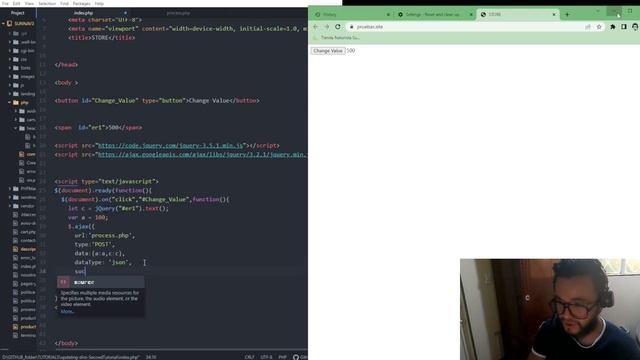Image resolution: width=640 pixels, height=360 pixels.
Task: Expand the js folder
Action: [10, 85]
